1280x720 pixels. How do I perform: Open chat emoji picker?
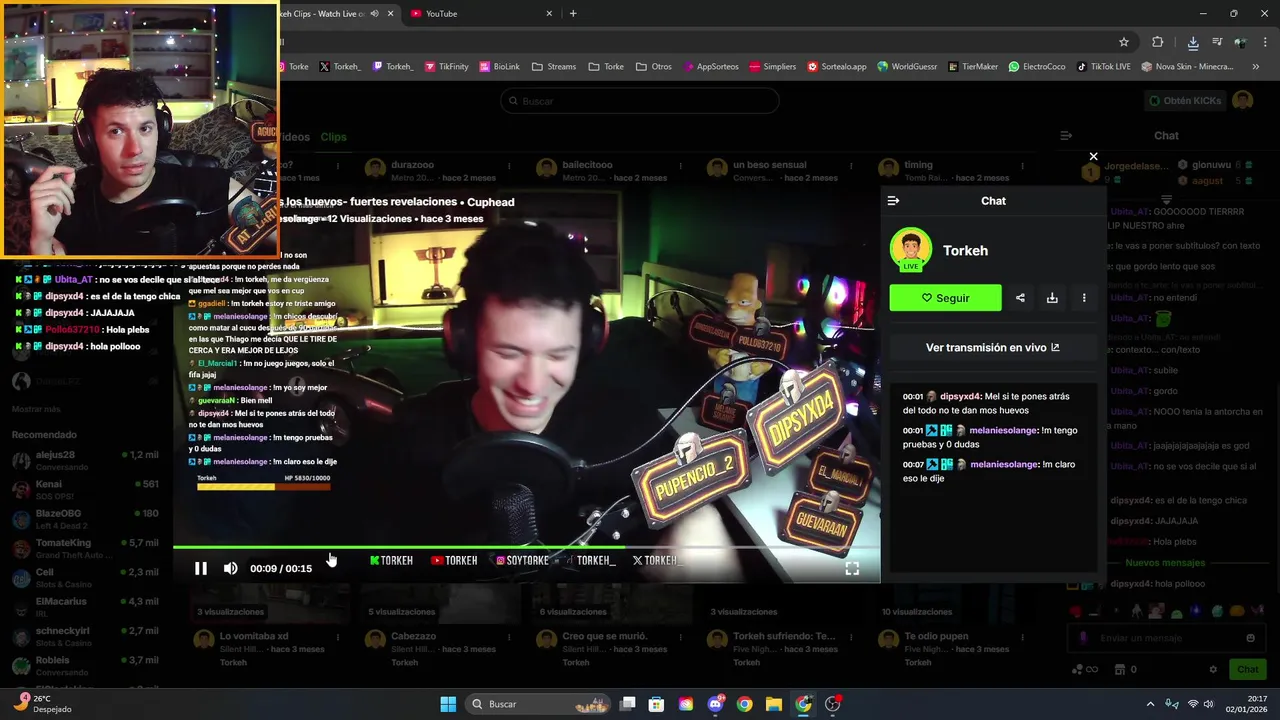click(1250, 638)
